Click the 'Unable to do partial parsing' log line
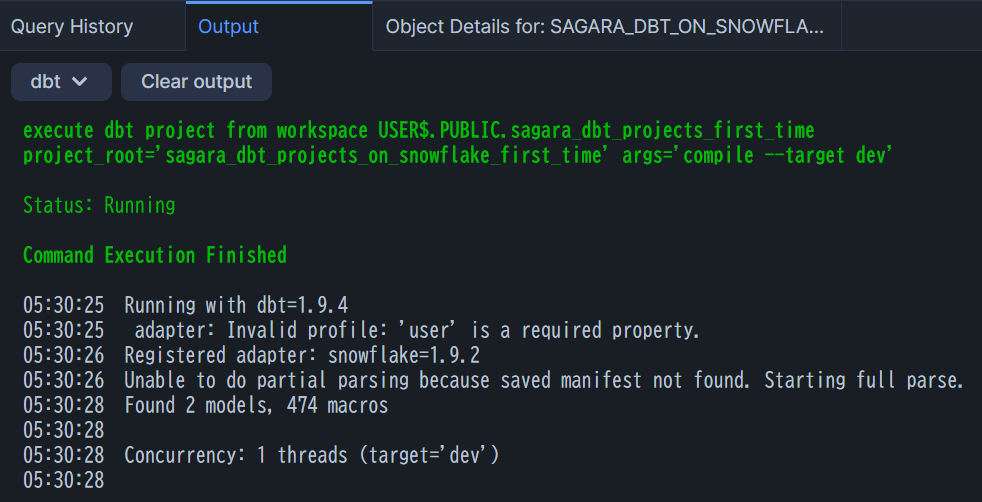982x502 pixels. pos(493,381)
